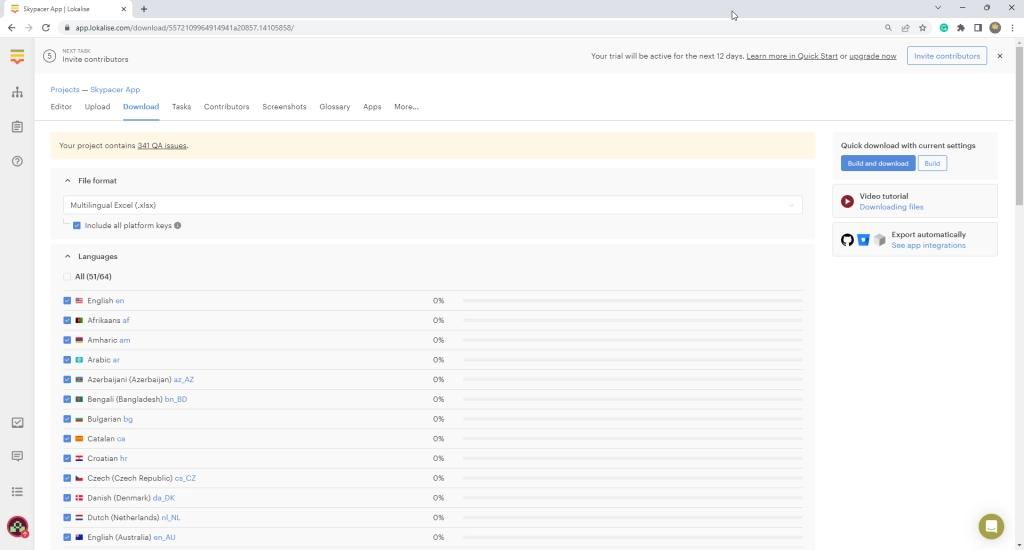Click the Grammarly extension icon
This screenshot has width=1024, height=550.
coord(944,27)
